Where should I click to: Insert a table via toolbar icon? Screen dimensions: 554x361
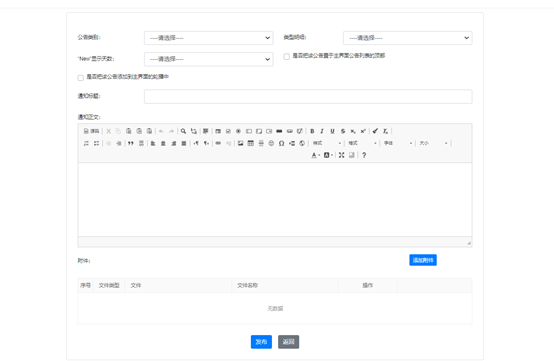pos(251,143)
